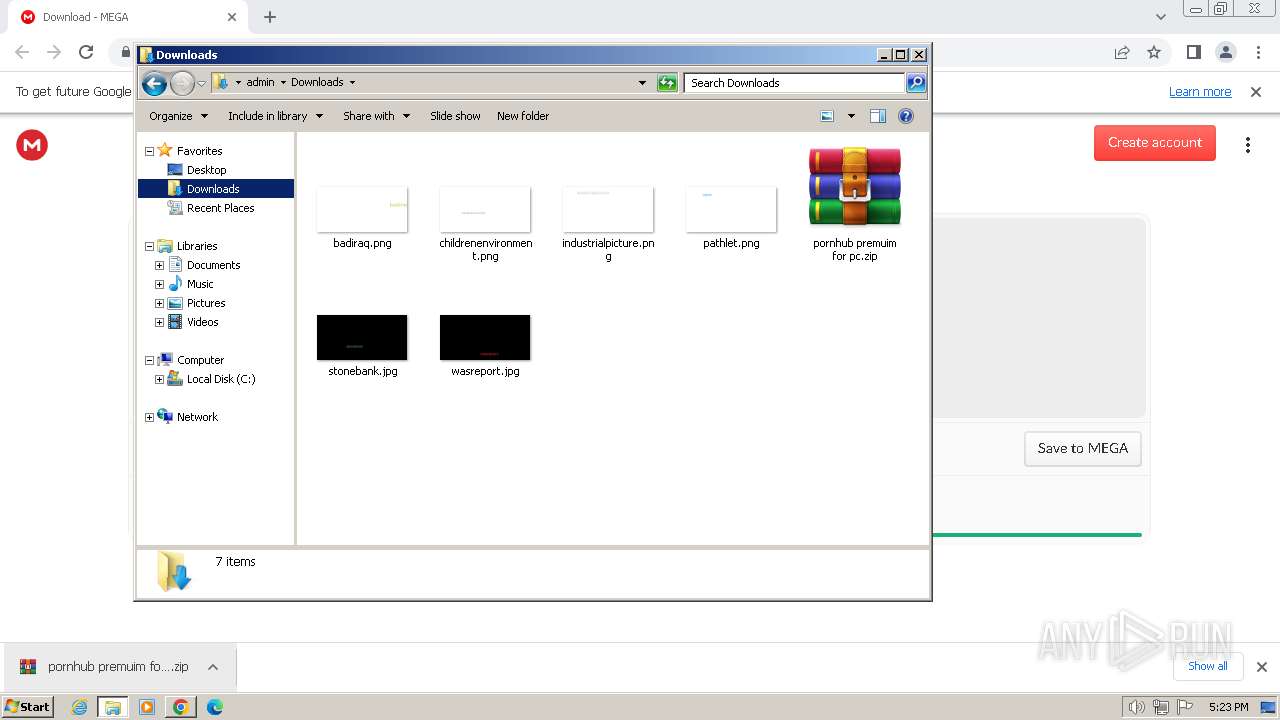The width and height of the screenshot is (1280, 720).
Task: Open Chrome profile avatar icon
Action: pyautogui.click(x=1226, y=52)
